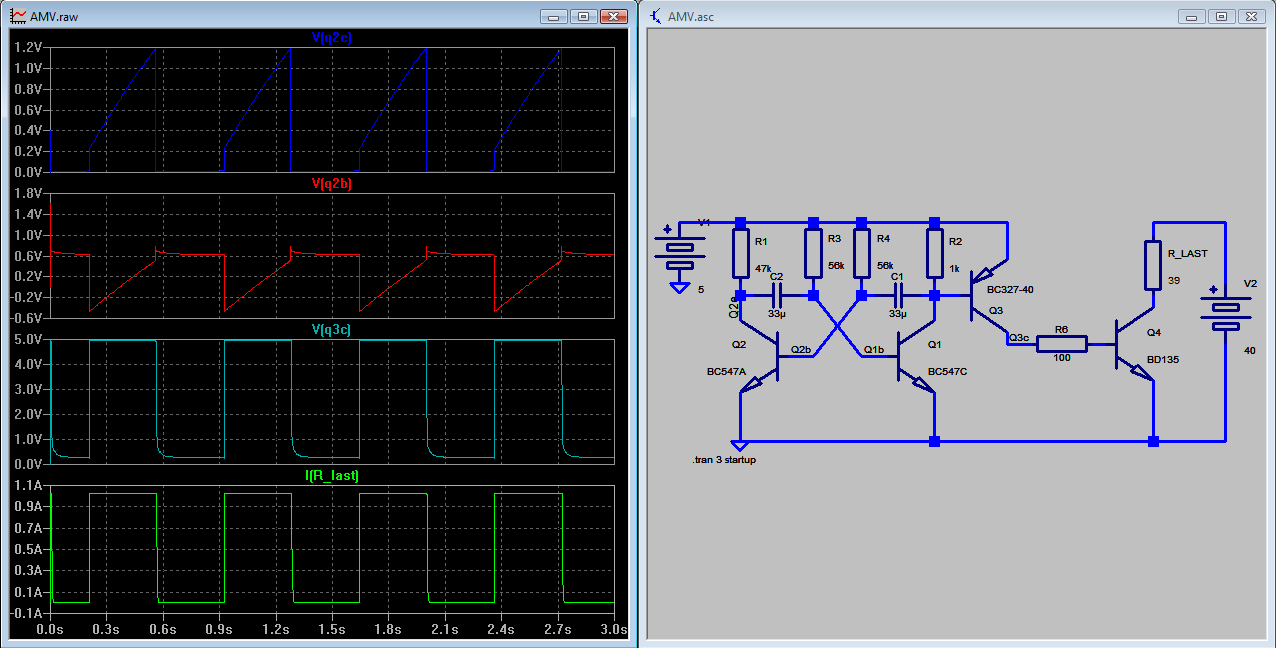Click the AMV.raw waveform window title icon
This screenshot has height=648, width=1276.
pyautogui.click(x=17, y=16)
